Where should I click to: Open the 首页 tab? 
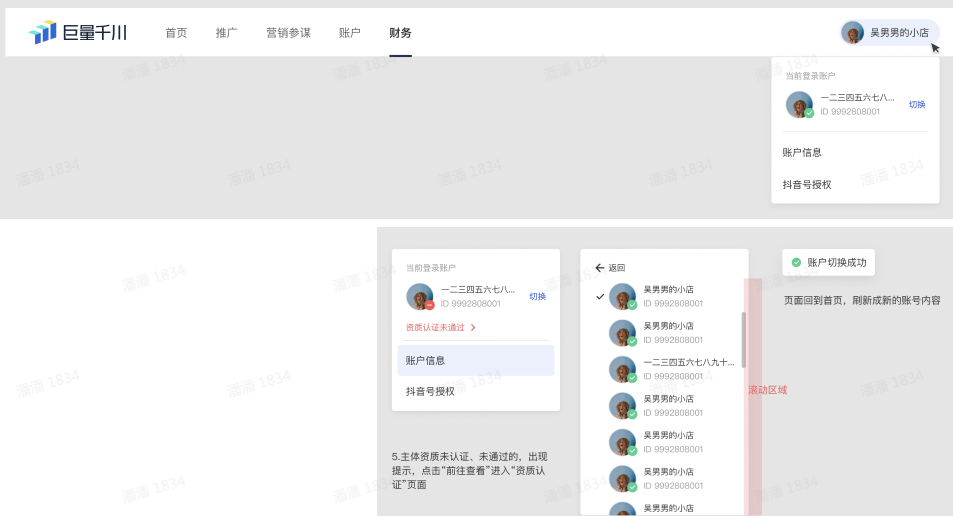click(176, 33)
